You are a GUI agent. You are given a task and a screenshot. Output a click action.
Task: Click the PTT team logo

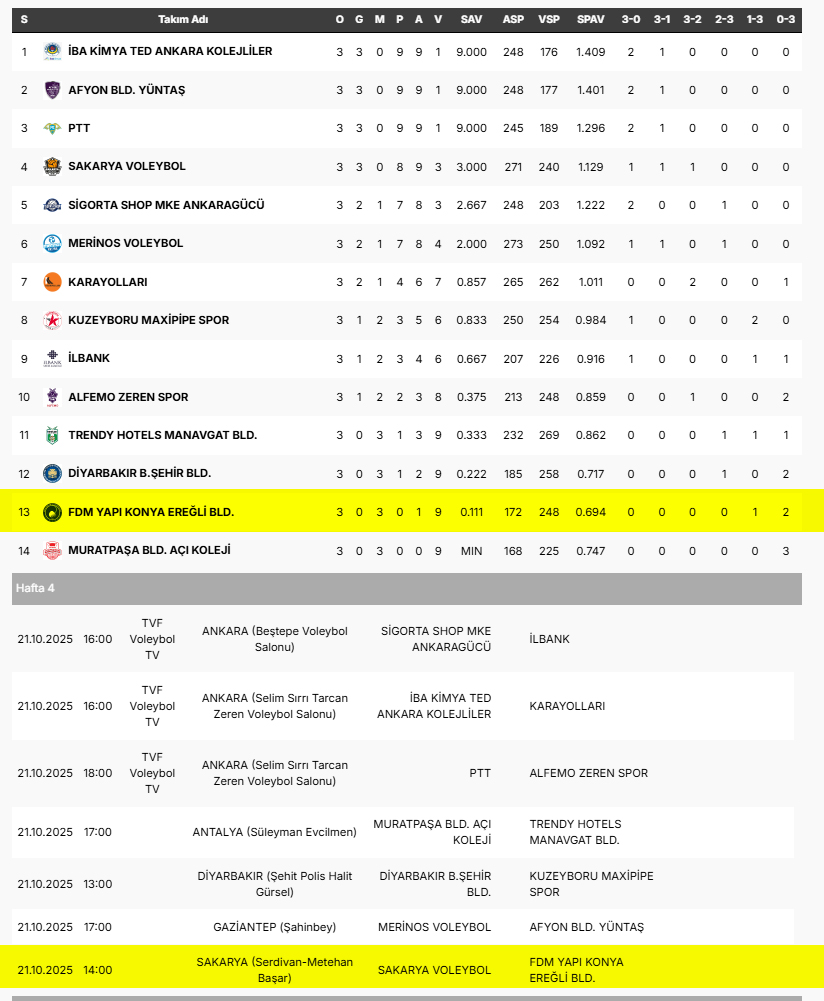(52, 128)
